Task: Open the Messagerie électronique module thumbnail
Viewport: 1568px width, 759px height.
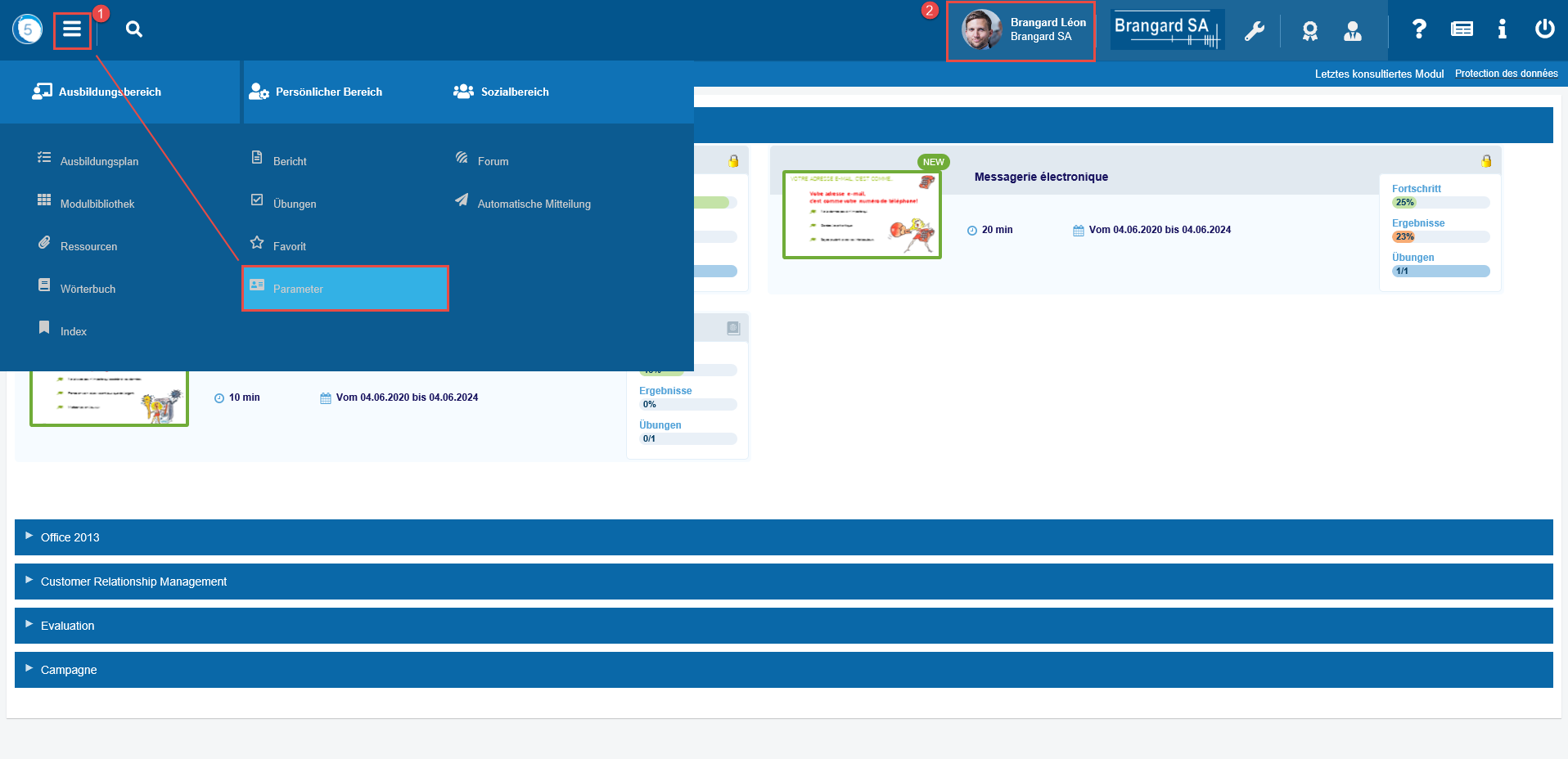Action: [x=862, y=214]
